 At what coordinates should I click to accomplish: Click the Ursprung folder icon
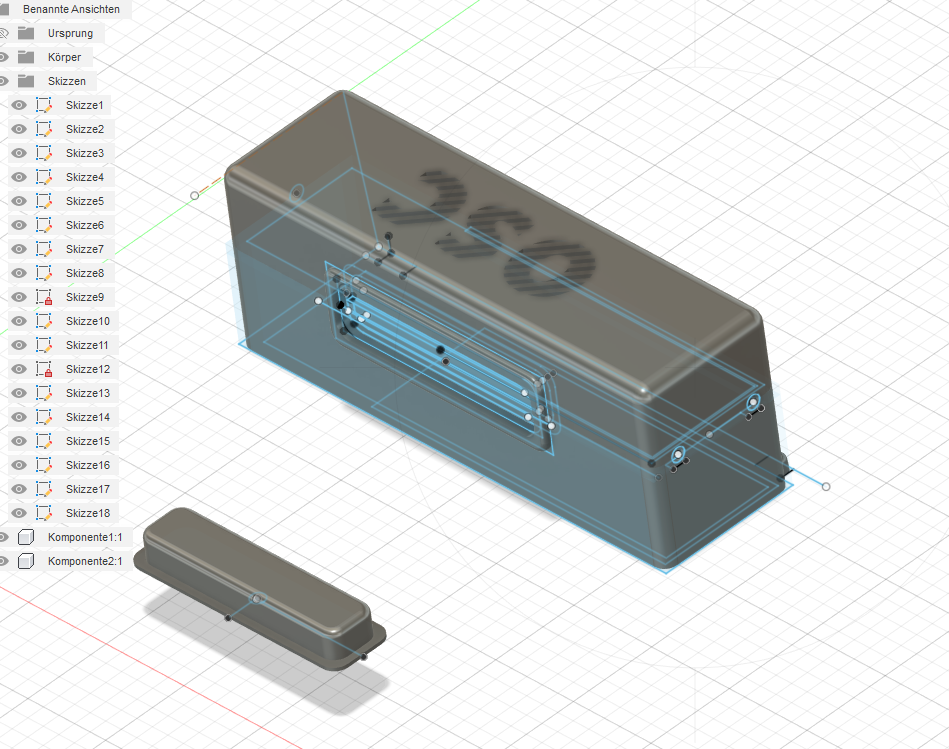28,32
